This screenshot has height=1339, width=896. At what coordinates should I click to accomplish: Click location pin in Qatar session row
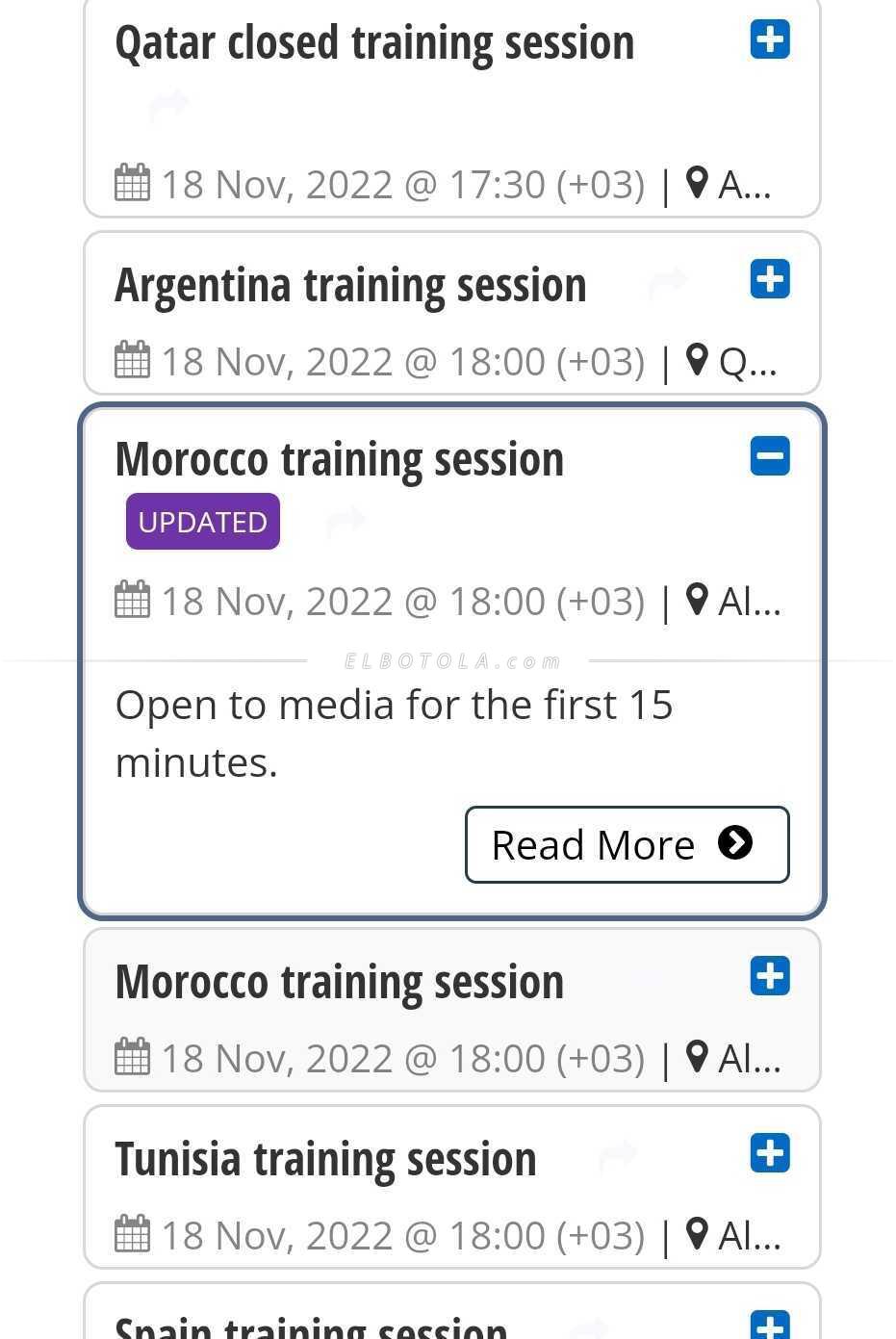point(697,182)
